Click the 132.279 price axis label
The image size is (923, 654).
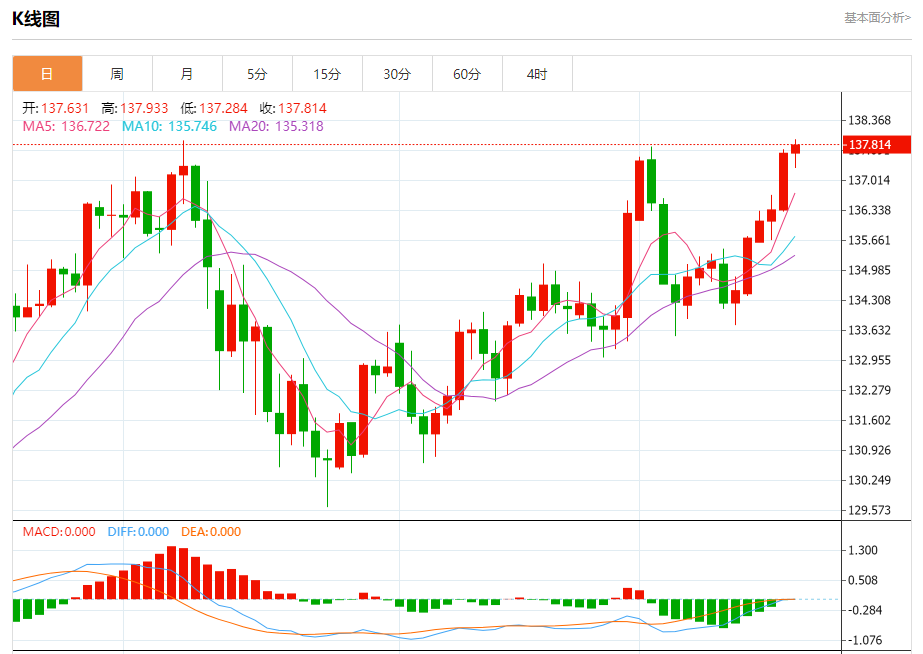[x=869, y=390]
